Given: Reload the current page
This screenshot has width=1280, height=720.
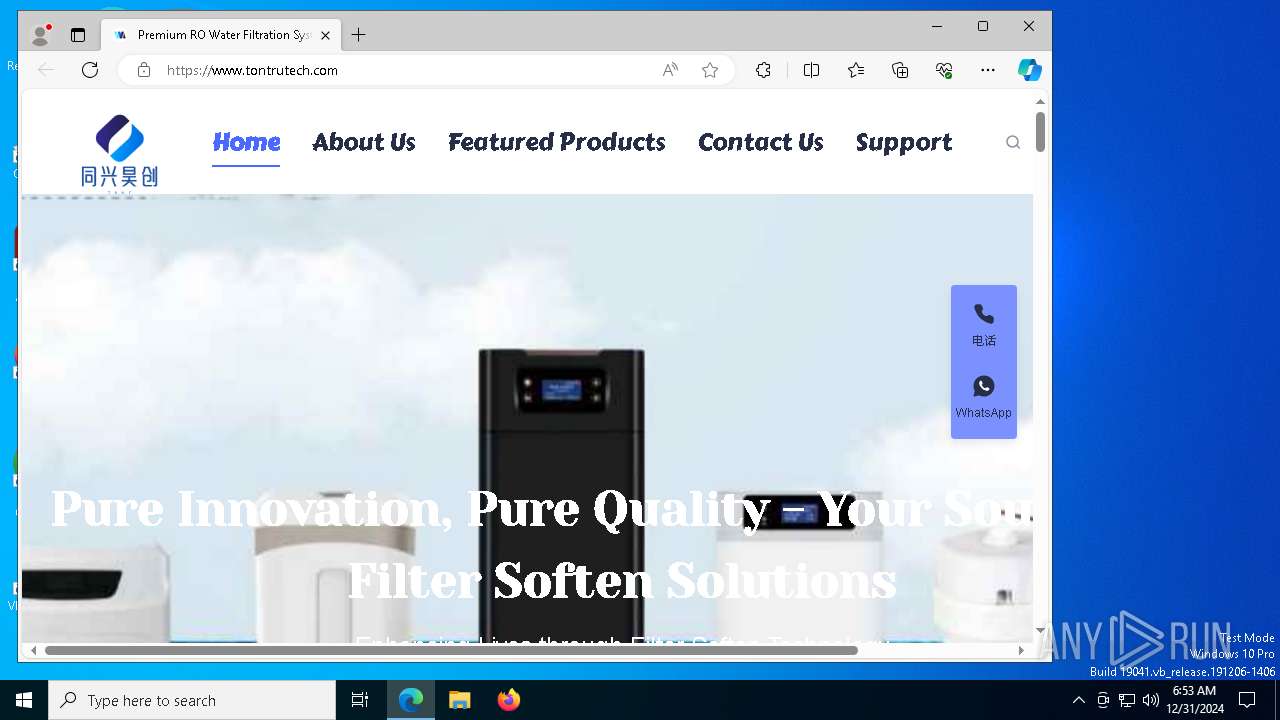Looking at the screenshot, I should point(90,70).
